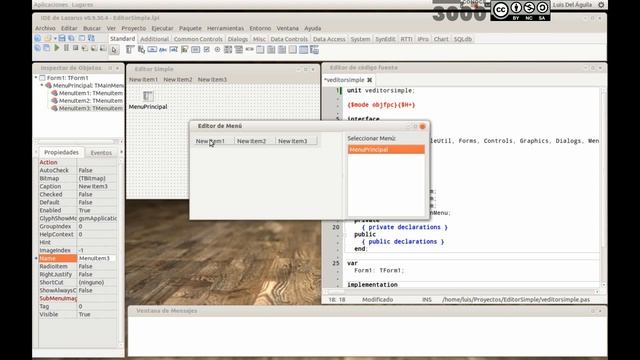
Task: Click the Caption property value New Item3
Action: pos(97,186)
